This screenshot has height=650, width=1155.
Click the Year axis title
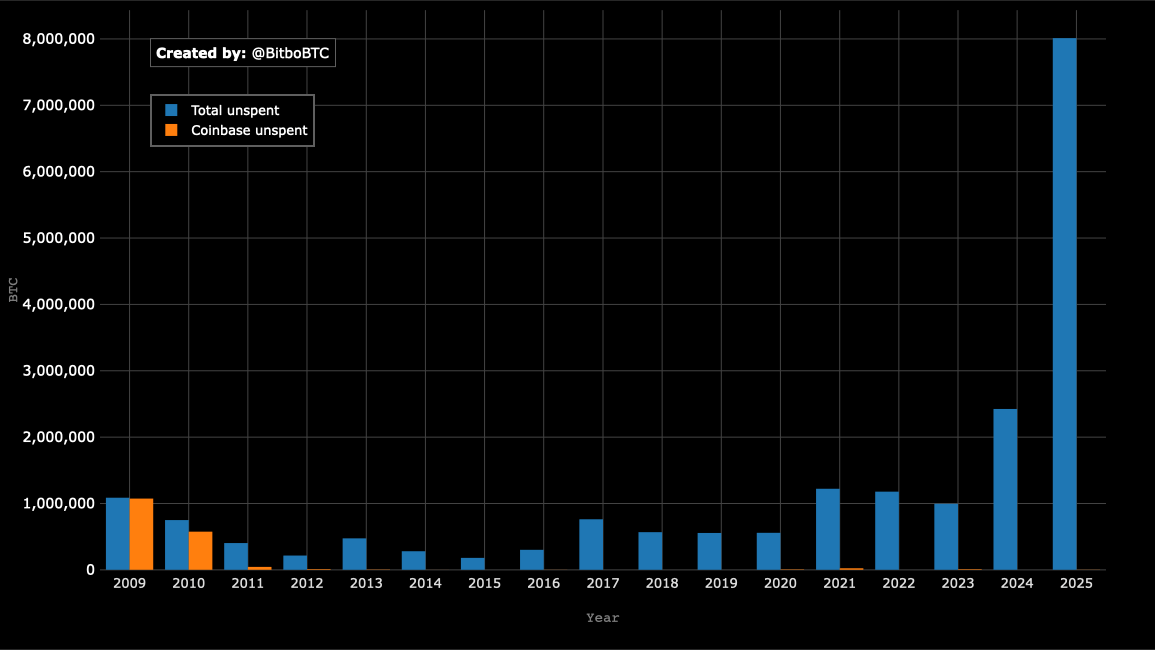pyautogui.click(x=601, y=617)
